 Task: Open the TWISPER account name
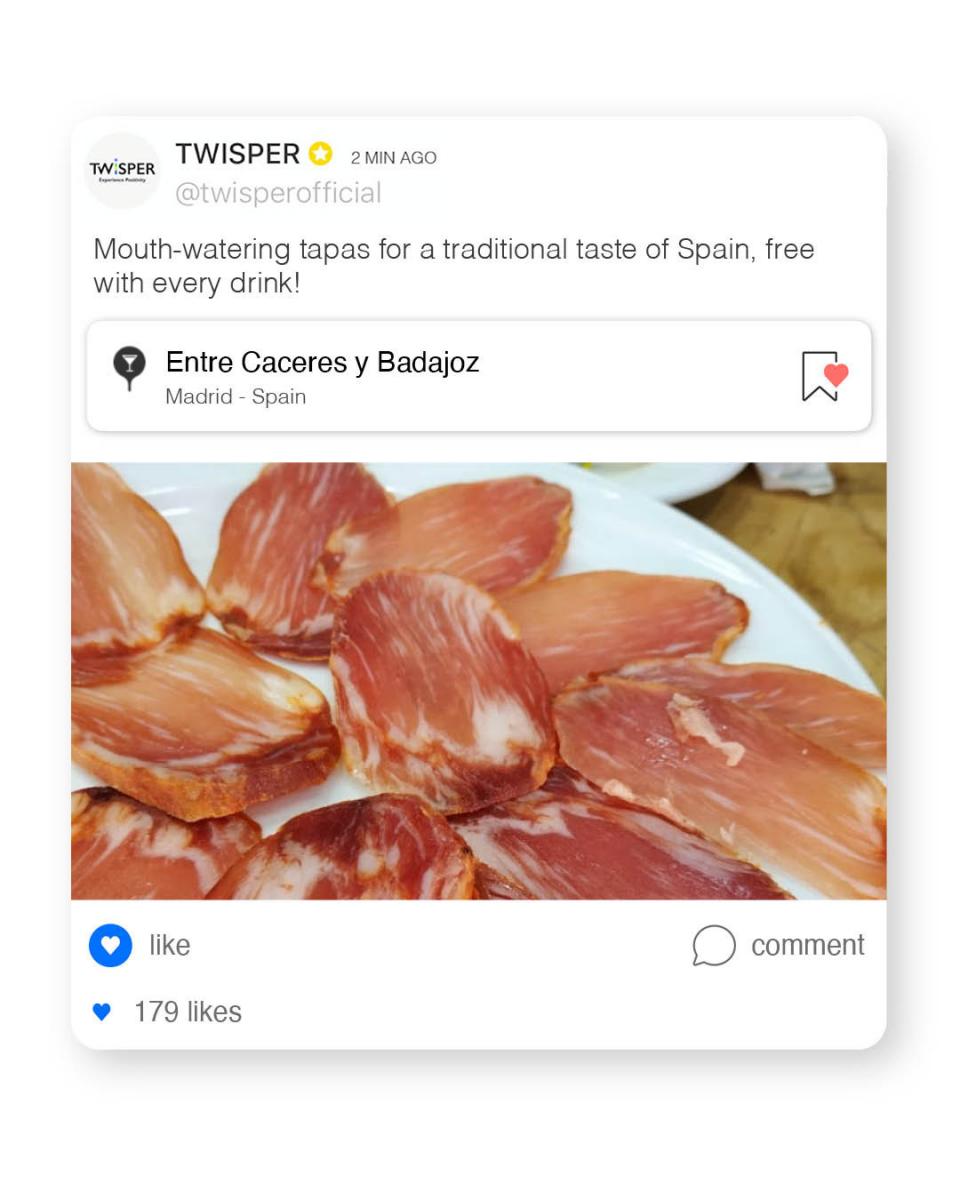[238, 154]
